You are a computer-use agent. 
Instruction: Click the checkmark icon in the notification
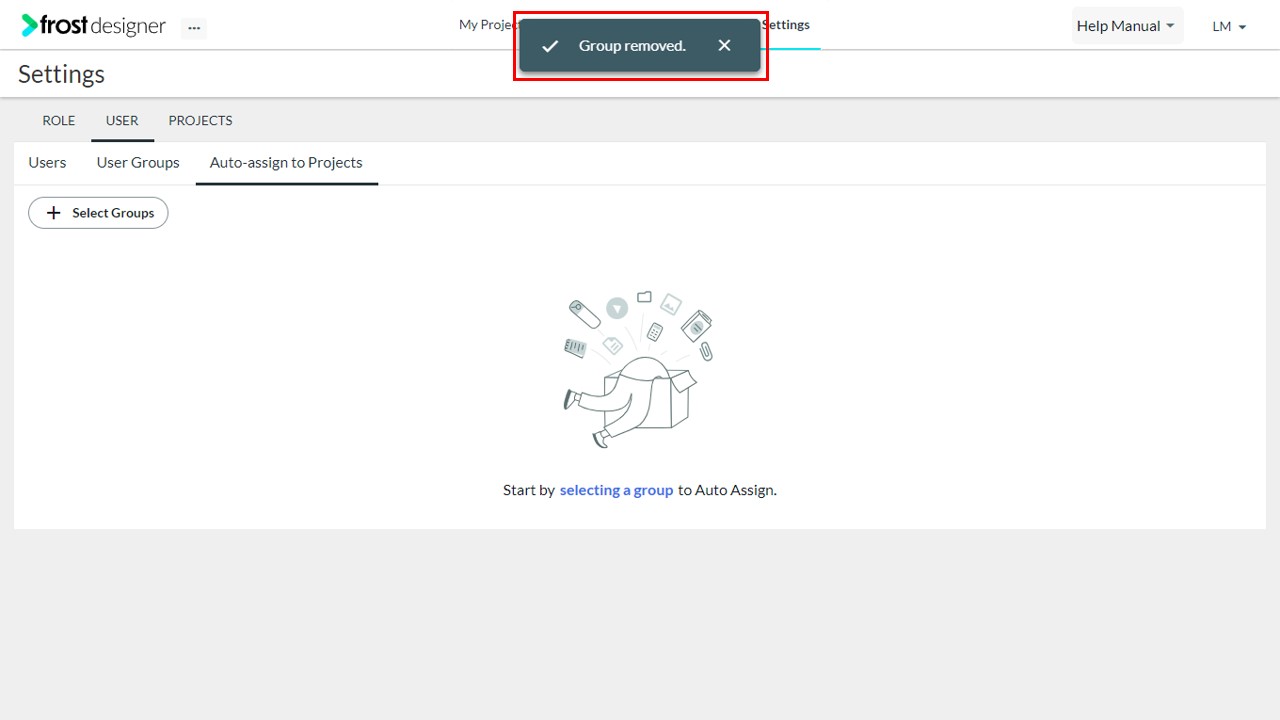coord(550,46)
